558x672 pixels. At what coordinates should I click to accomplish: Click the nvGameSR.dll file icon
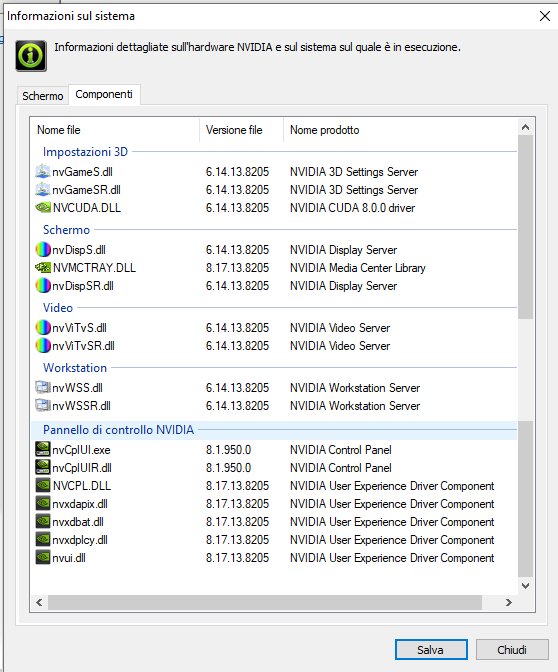42,189
